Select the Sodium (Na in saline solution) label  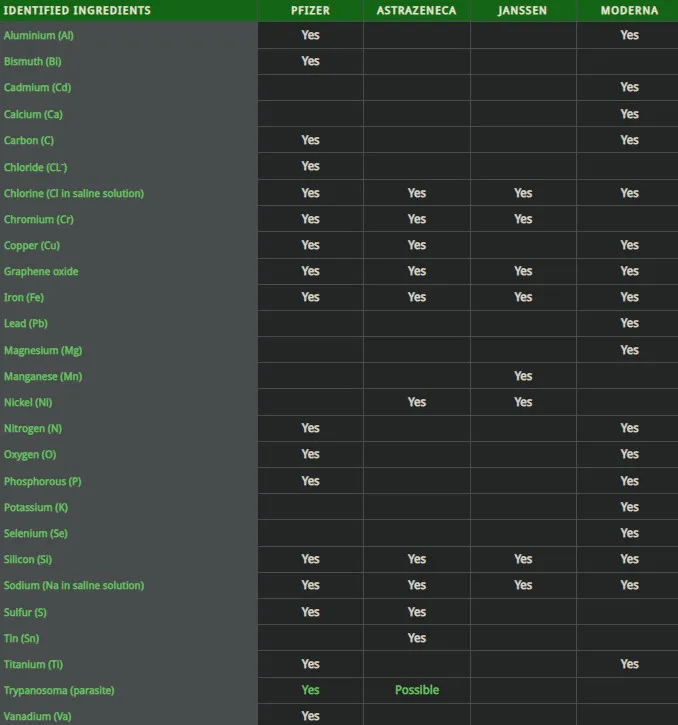pyautogui.click(x=74, y=585)
